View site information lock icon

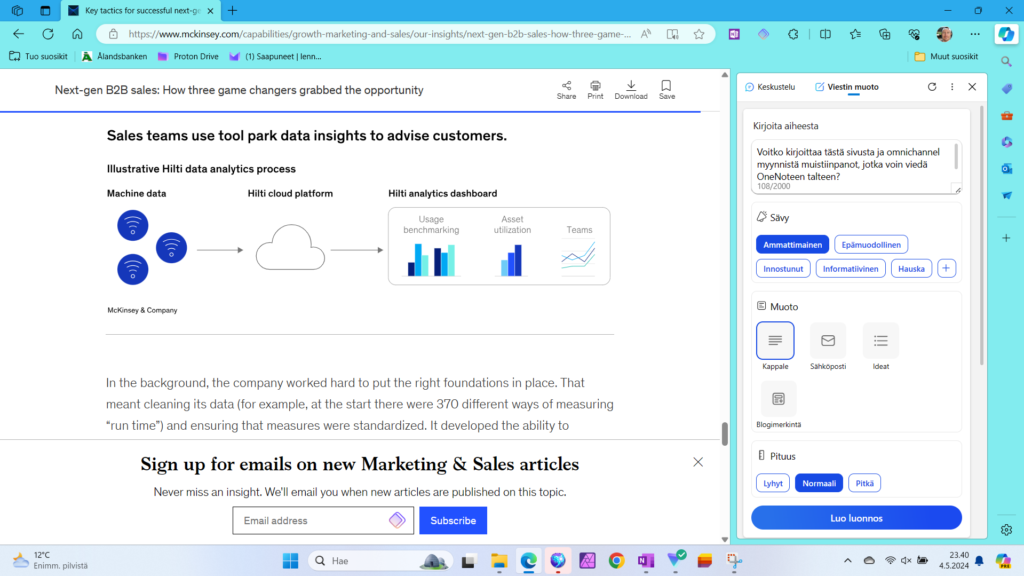tap(113, 34)
